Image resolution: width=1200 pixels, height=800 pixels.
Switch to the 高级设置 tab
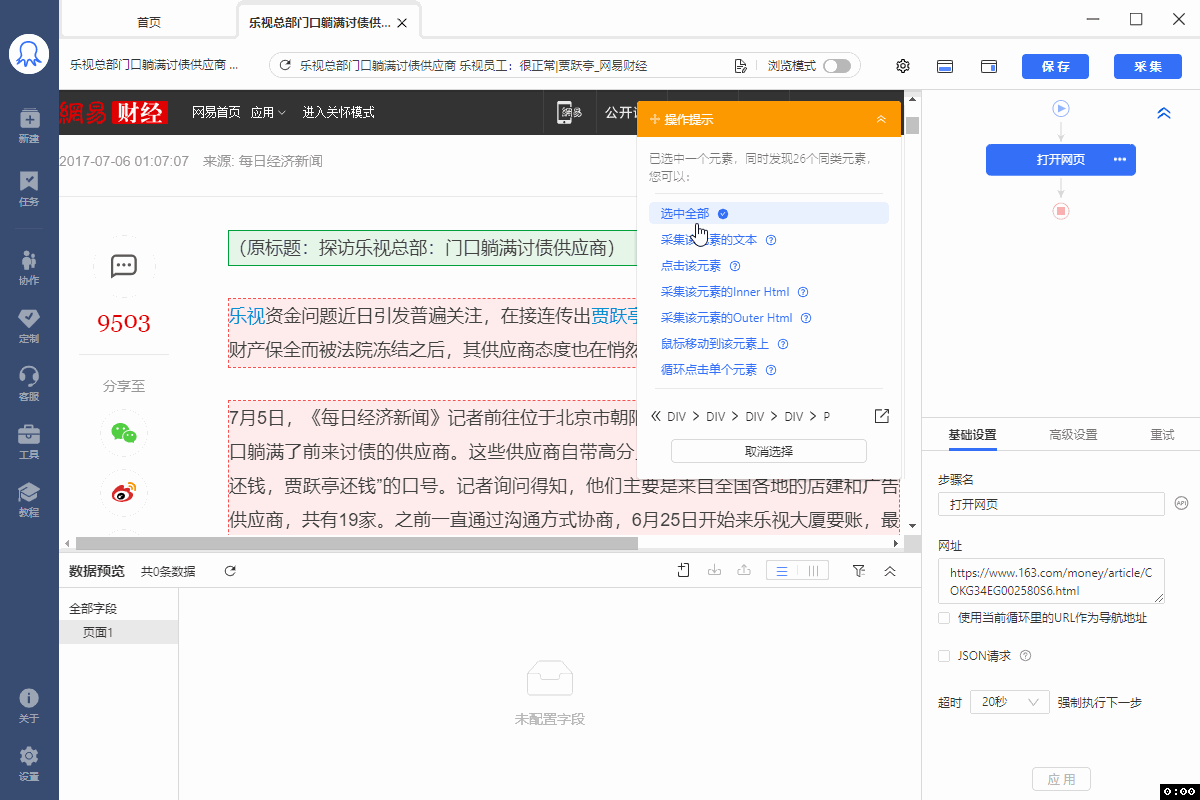[1073, 435]
